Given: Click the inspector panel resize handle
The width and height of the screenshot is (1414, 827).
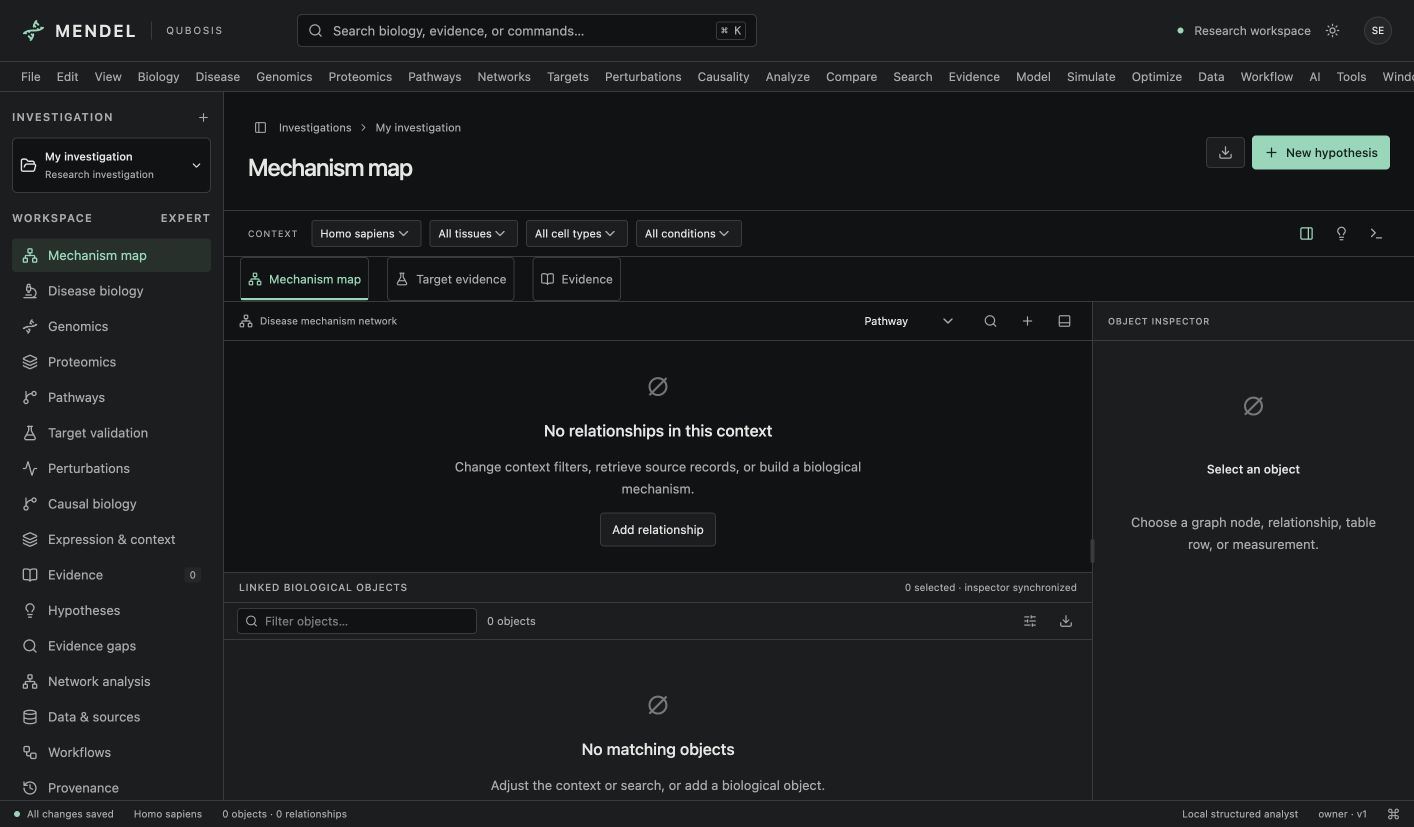Looking at the screenshot, I should 1092,551.
